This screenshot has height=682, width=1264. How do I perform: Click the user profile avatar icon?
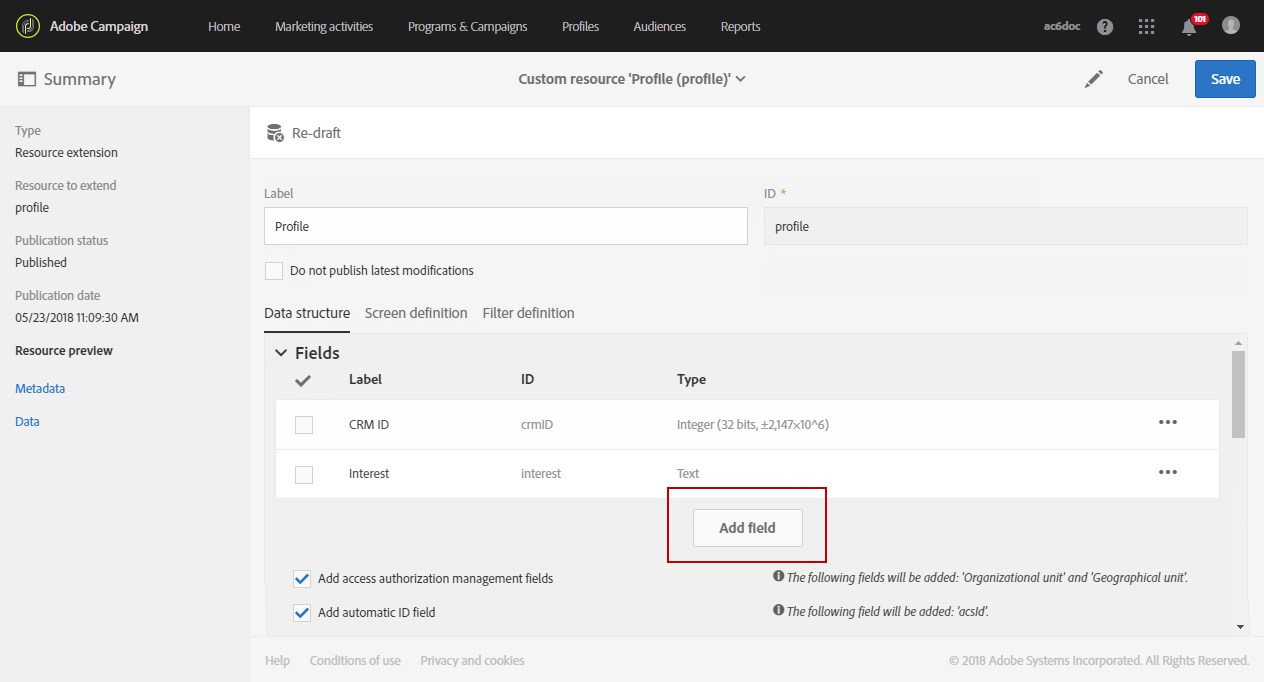point(1231,26)
